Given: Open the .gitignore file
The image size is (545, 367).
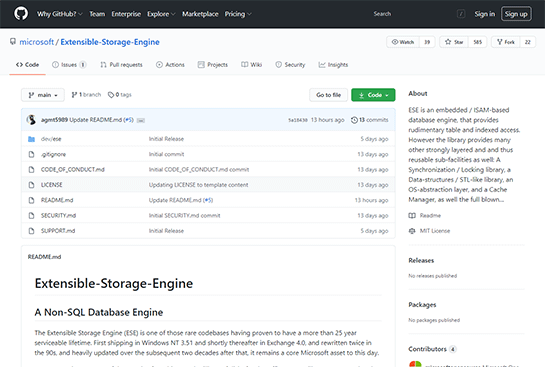Looking at the screenshot, I should [x=53, y=154].
